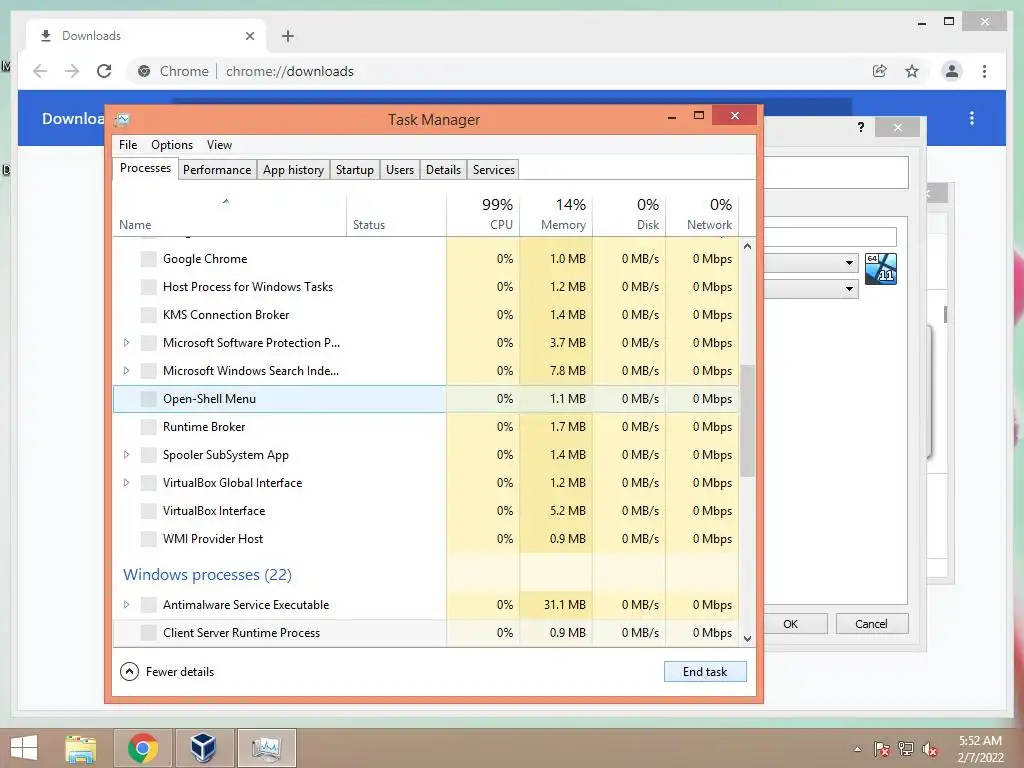The height and width of the screenshot is (768, 1024).
Task: Click the Open-Shell Menu process icon
Action: tap(148, 399)
